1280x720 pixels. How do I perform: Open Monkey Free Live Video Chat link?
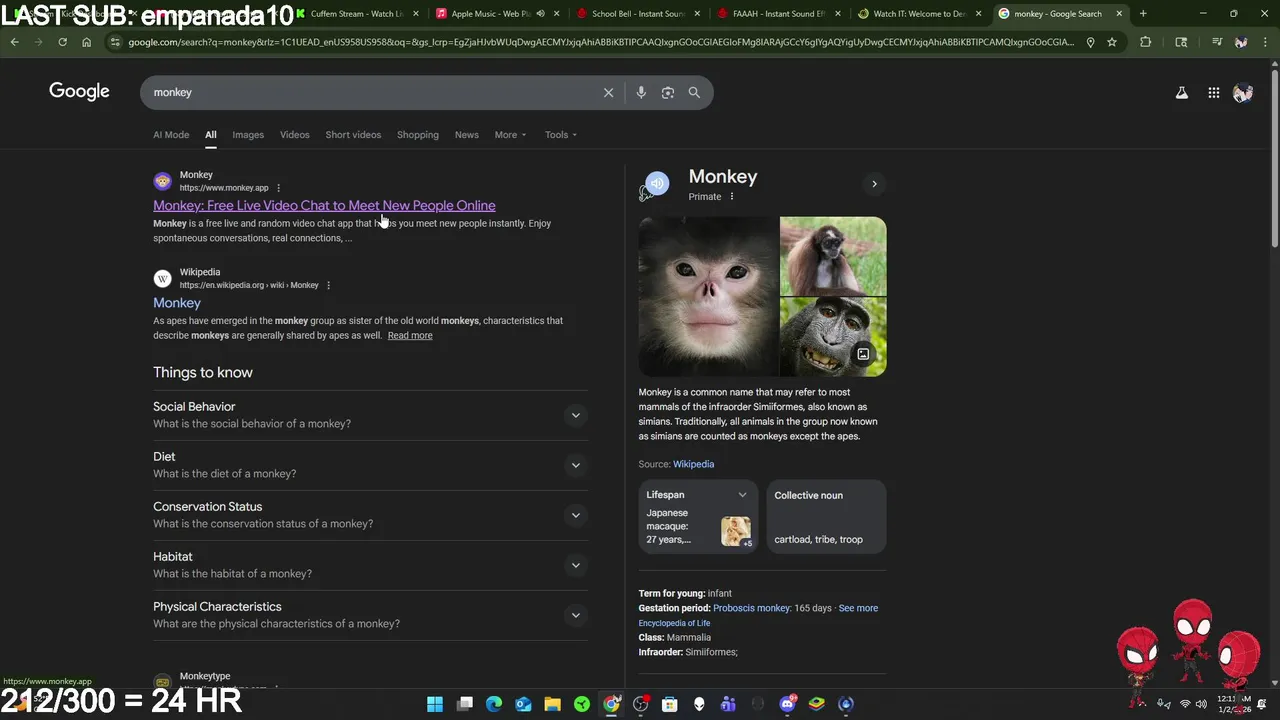click(324, 206)
